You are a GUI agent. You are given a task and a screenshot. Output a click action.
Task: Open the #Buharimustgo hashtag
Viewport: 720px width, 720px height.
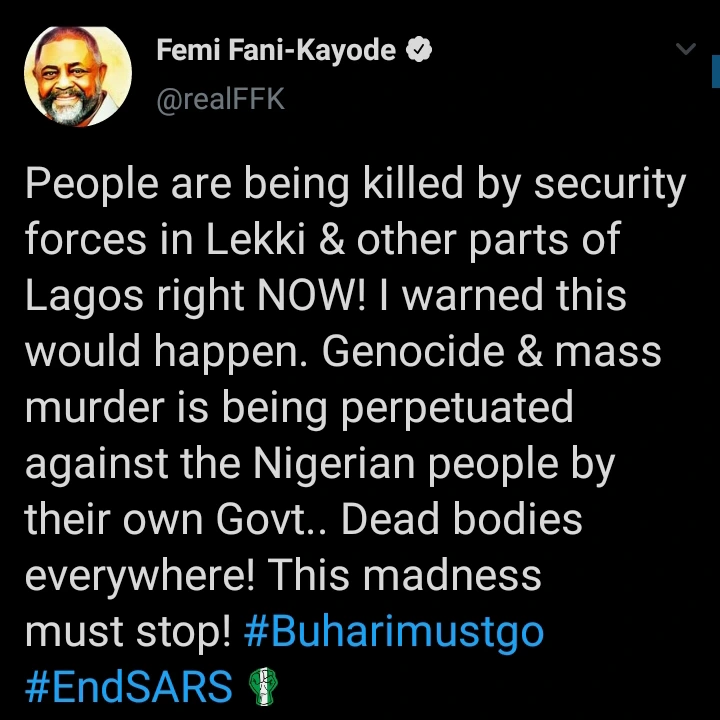(393, 631)
